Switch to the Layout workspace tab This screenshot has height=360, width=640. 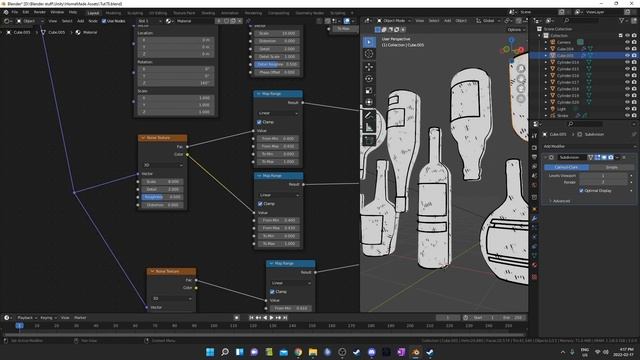point(93,13)
